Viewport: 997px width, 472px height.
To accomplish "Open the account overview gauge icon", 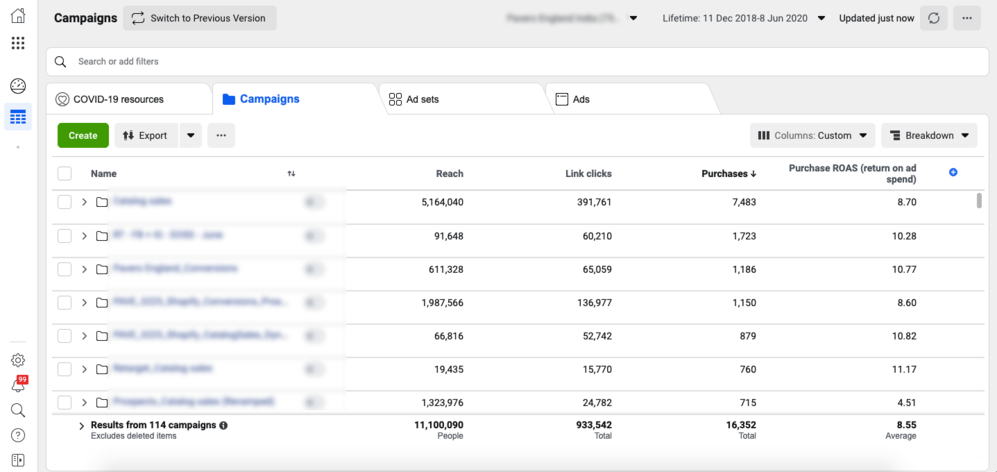I will click(18, 86).
